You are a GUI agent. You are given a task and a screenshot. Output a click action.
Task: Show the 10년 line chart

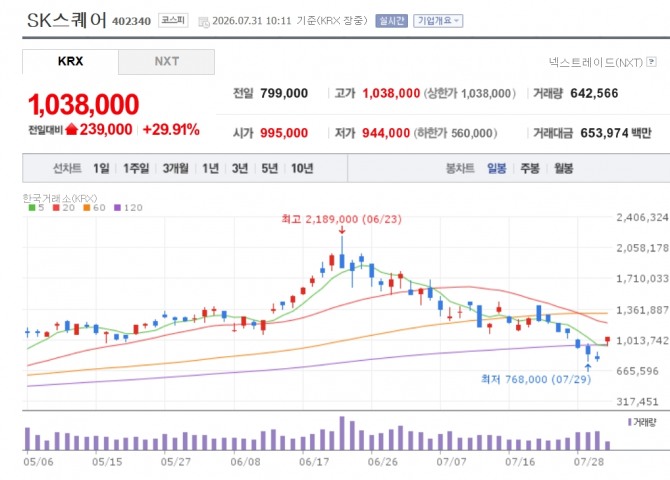tap(302, 168)
